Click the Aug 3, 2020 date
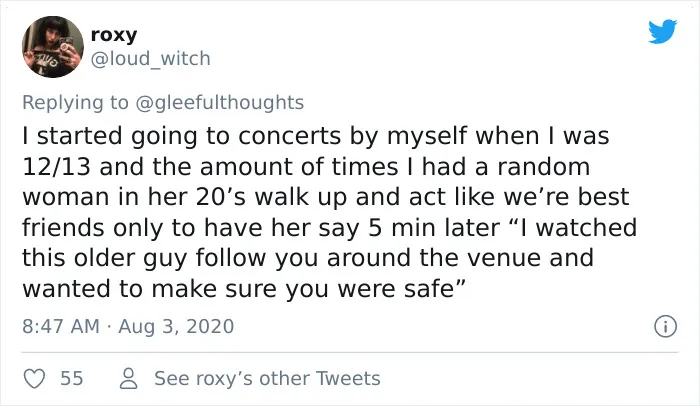Screen dimensions: 700x406 point(176,326)
